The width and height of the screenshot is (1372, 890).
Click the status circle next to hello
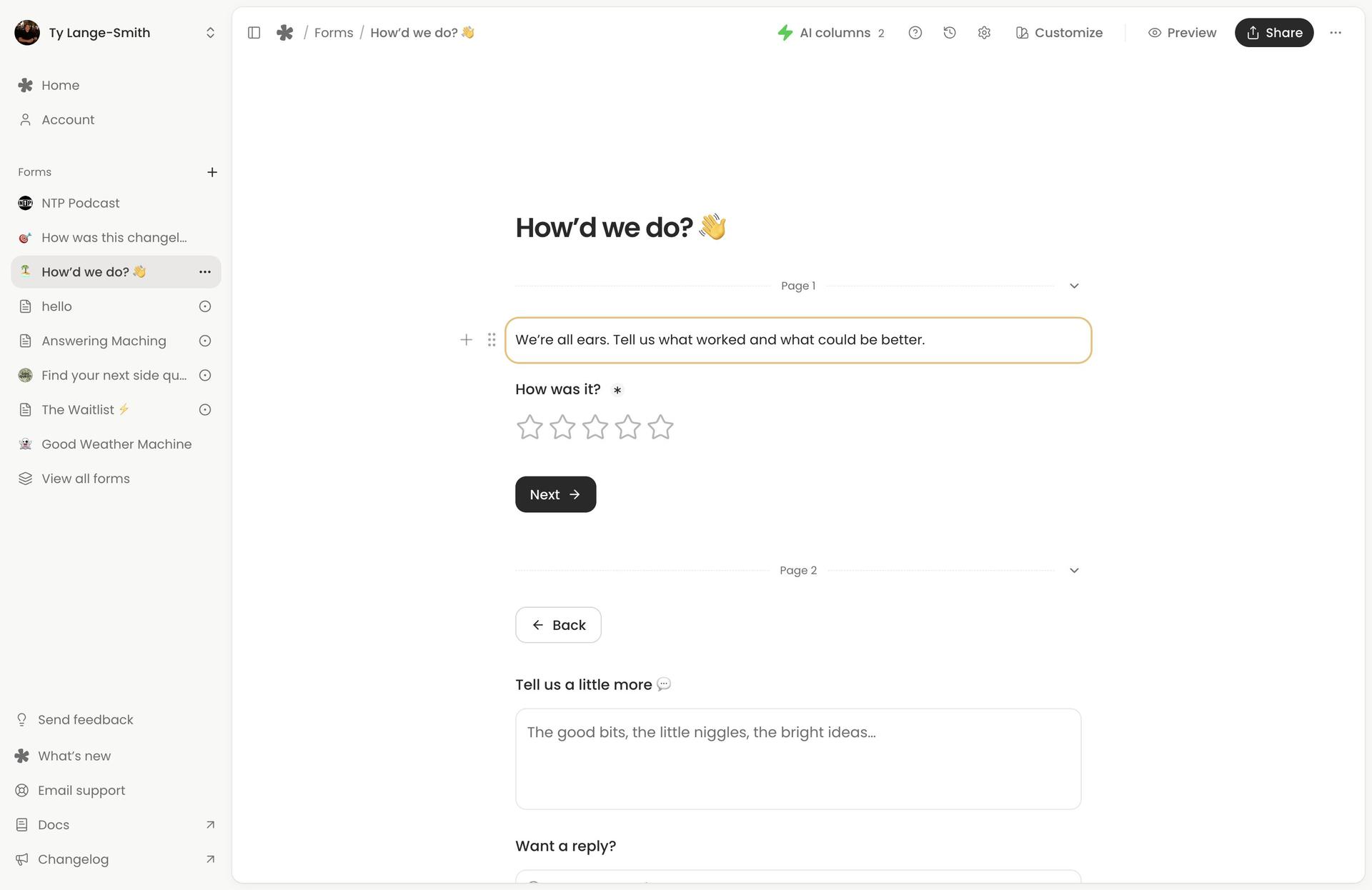pos(205,306)
